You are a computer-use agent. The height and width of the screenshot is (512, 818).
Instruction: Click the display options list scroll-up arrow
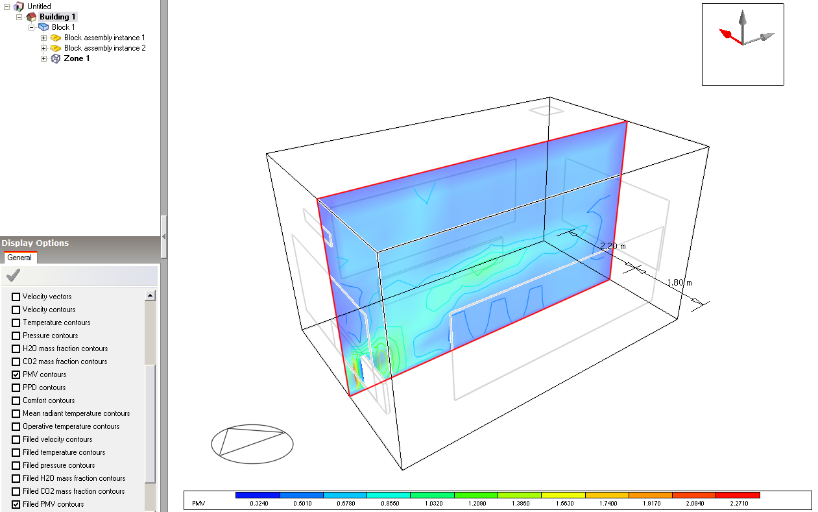pyautogui.click(x=151, y=296)
